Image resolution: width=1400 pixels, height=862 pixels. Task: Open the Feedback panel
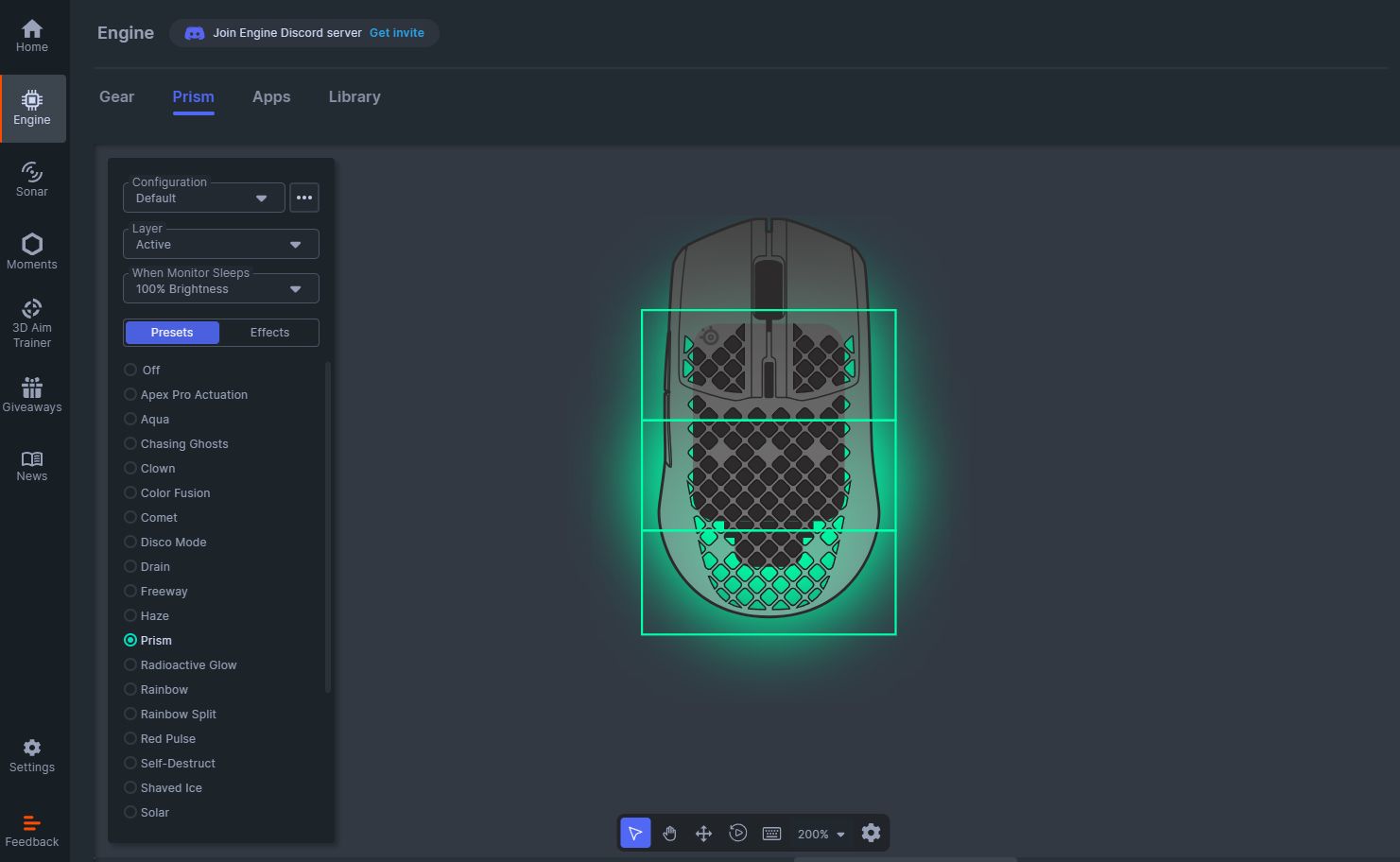[x=32, y=831]
